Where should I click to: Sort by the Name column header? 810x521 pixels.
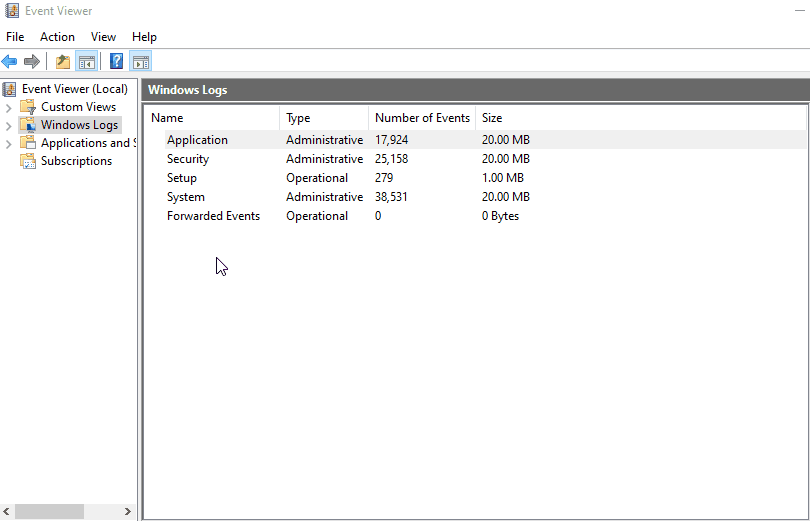click(x=212, y=118)
